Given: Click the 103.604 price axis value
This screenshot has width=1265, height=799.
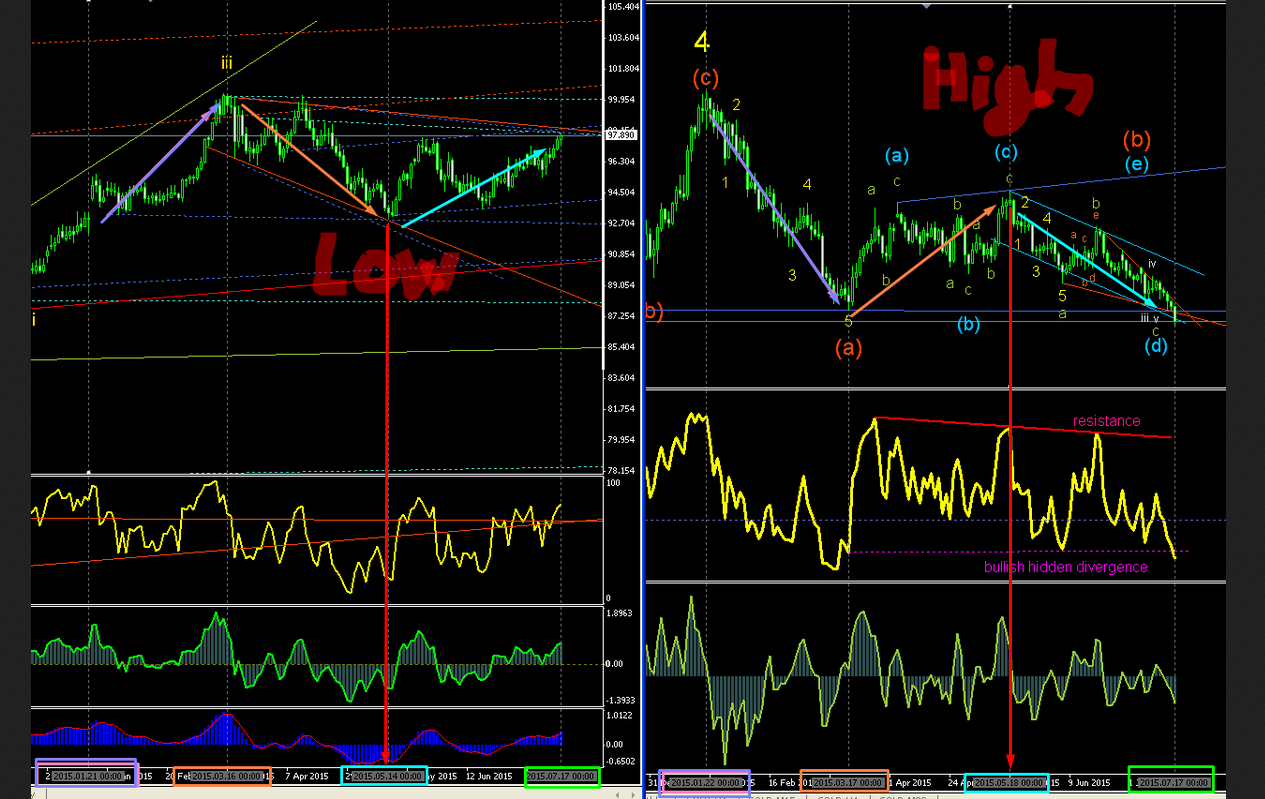Looking at the screenshot, I should 623,37.
